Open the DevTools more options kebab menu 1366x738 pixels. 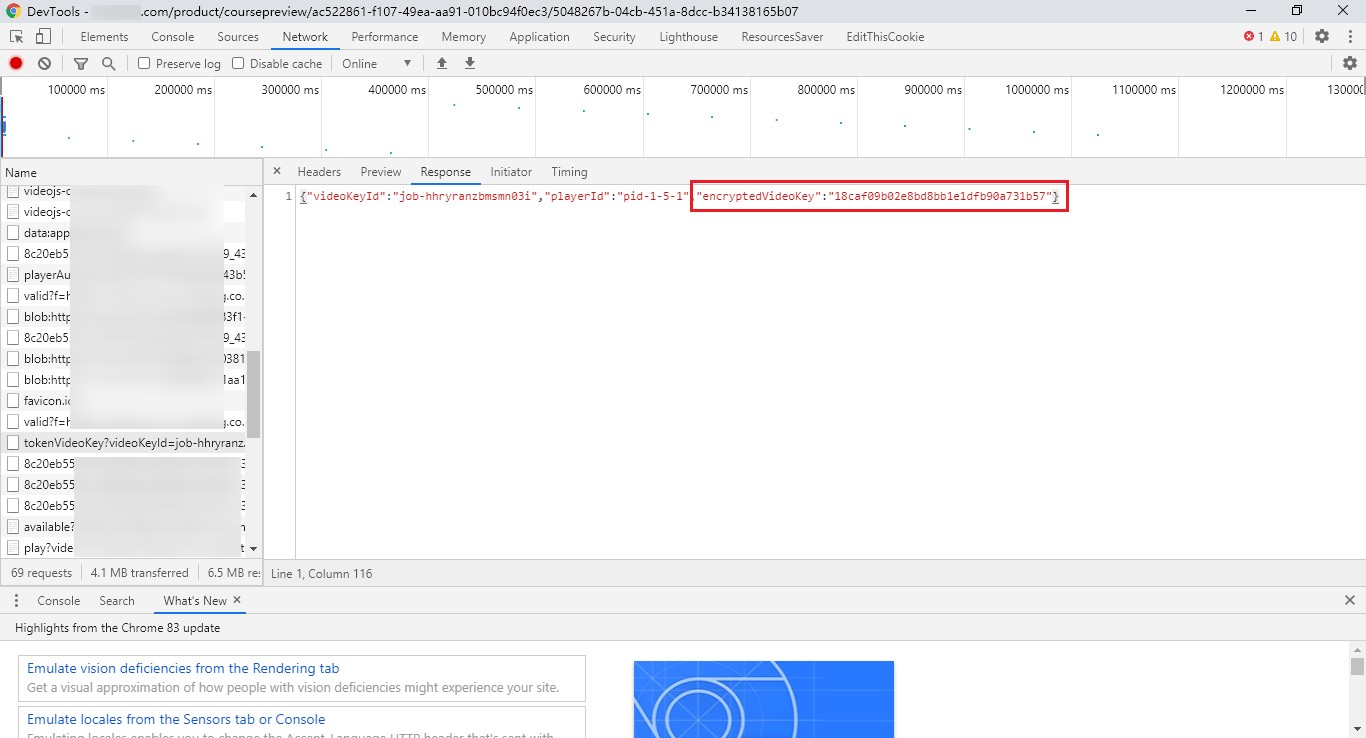click(x=1349, y=36)
